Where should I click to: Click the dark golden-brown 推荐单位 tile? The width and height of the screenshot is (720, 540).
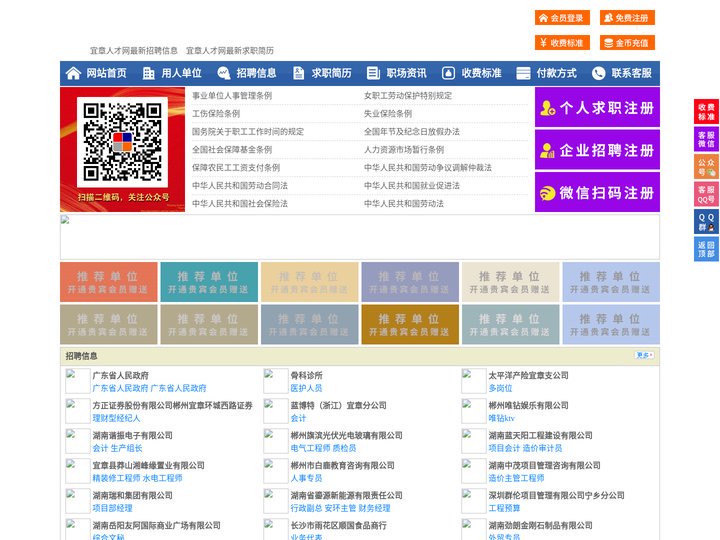pos(410,324)
